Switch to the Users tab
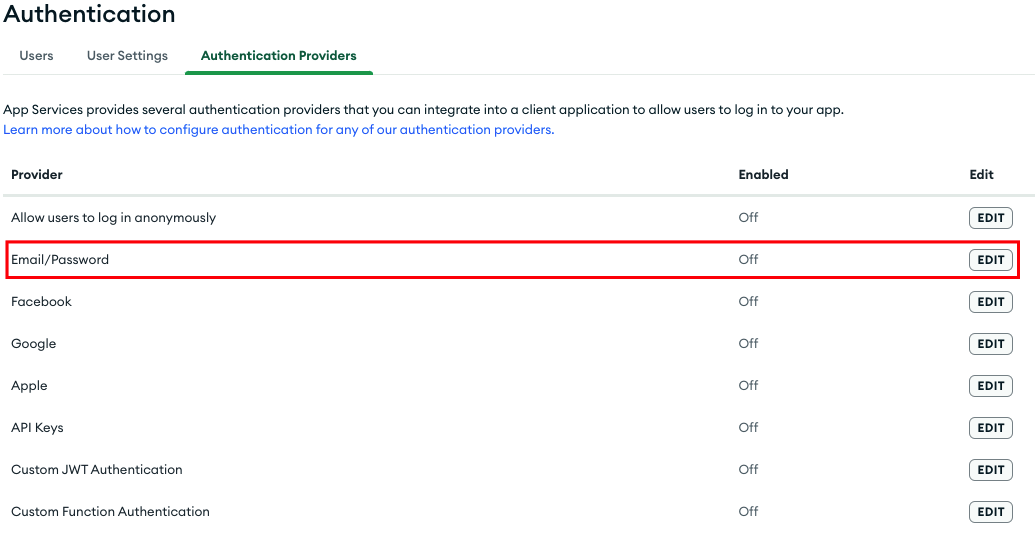This screenshot has width=1035, height=538. click(x=36, y=55)
